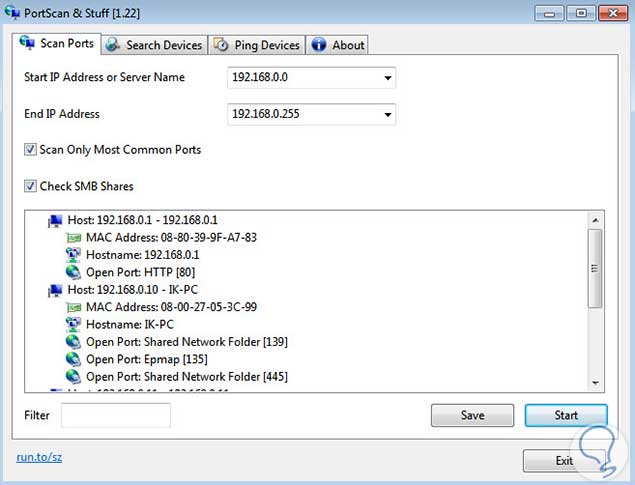This screenshot has width=635, height=485.
Task: Minimize the PortScan & Stuff window
Action: (549, 13)
